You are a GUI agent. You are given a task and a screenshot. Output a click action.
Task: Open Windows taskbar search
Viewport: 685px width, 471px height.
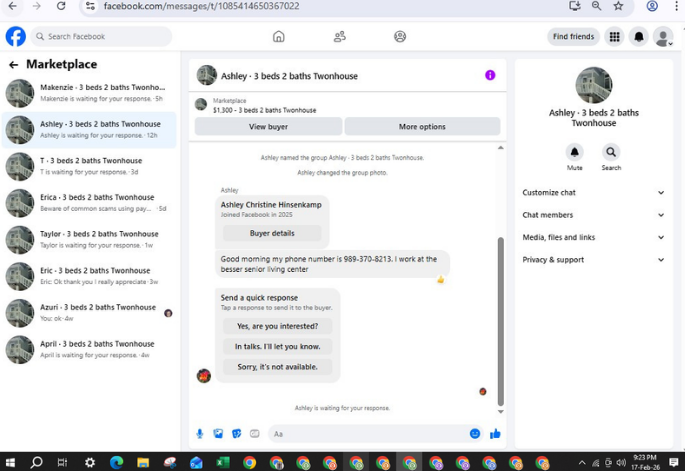(37, 462)
